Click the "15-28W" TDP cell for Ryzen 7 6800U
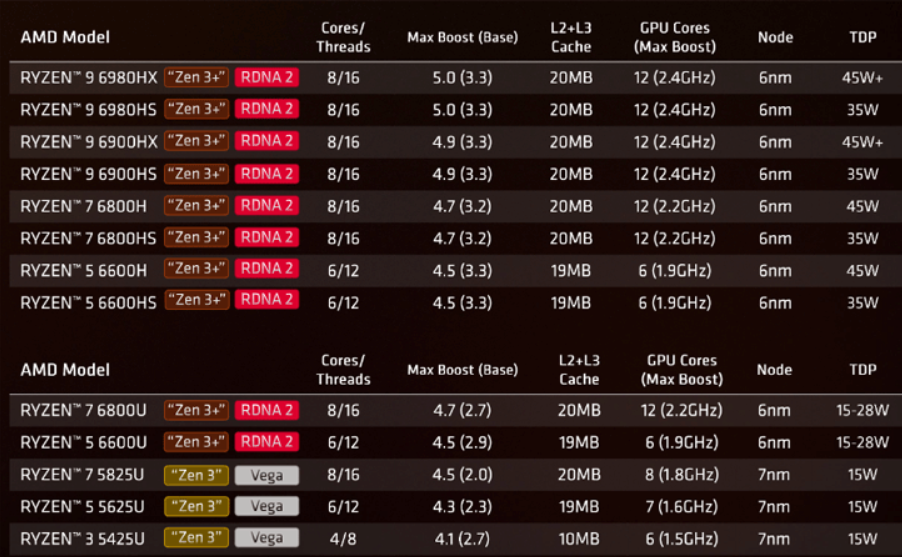The height and width of the screenshot is (557, 902). (862, 410)
